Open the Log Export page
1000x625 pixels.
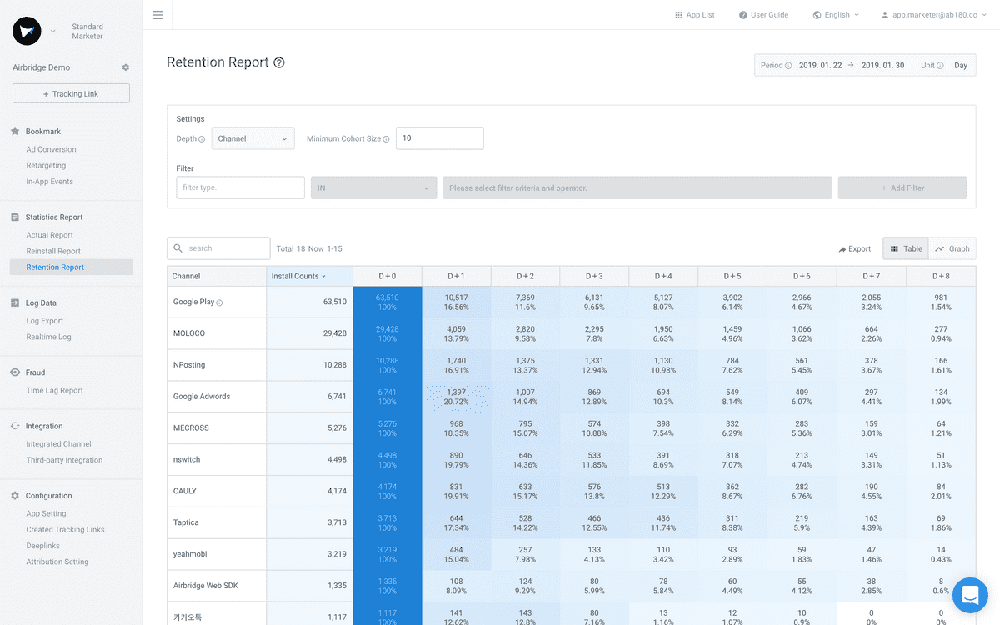pos(44,321)
